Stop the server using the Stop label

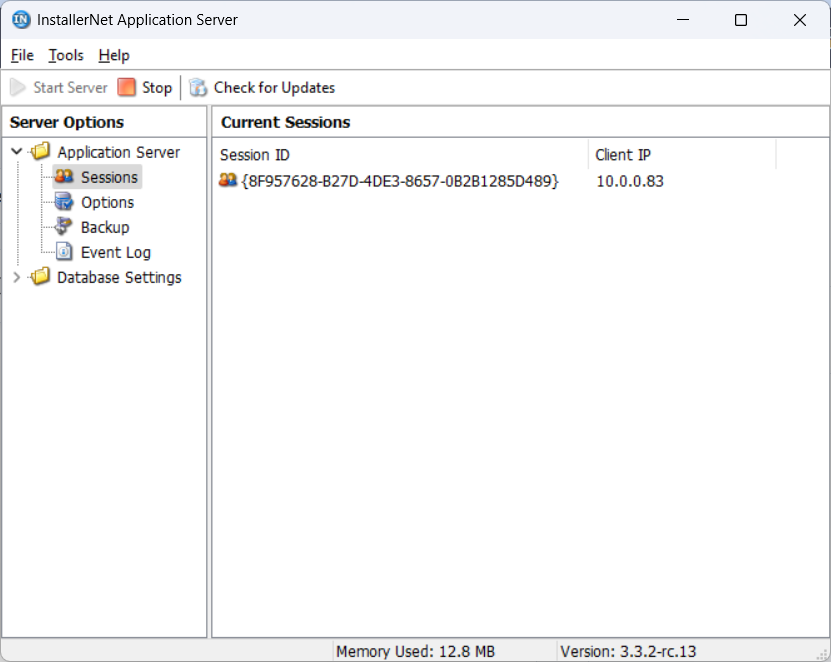tap(157, 87)
